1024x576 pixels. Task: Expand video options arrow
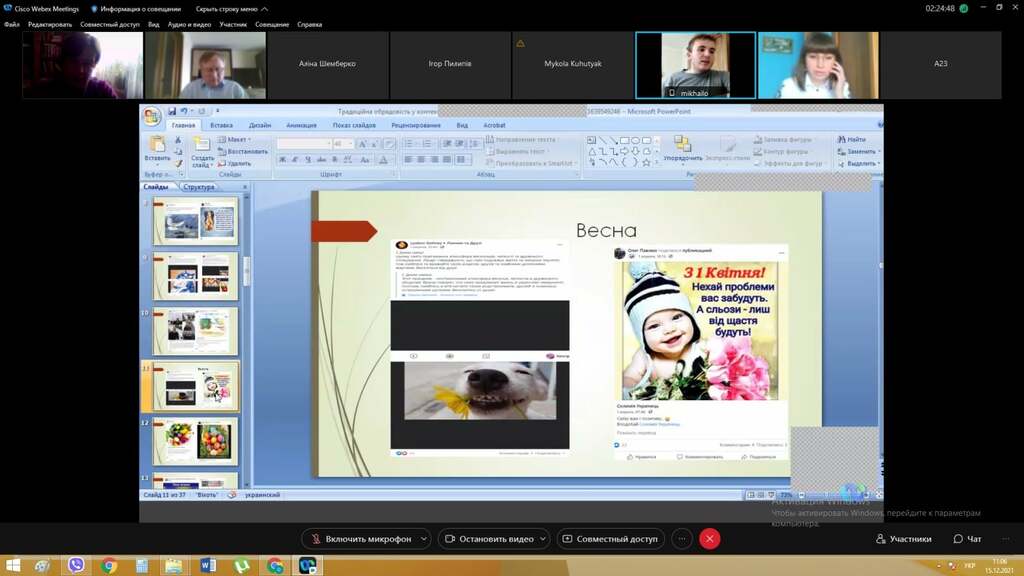(543, 539)
